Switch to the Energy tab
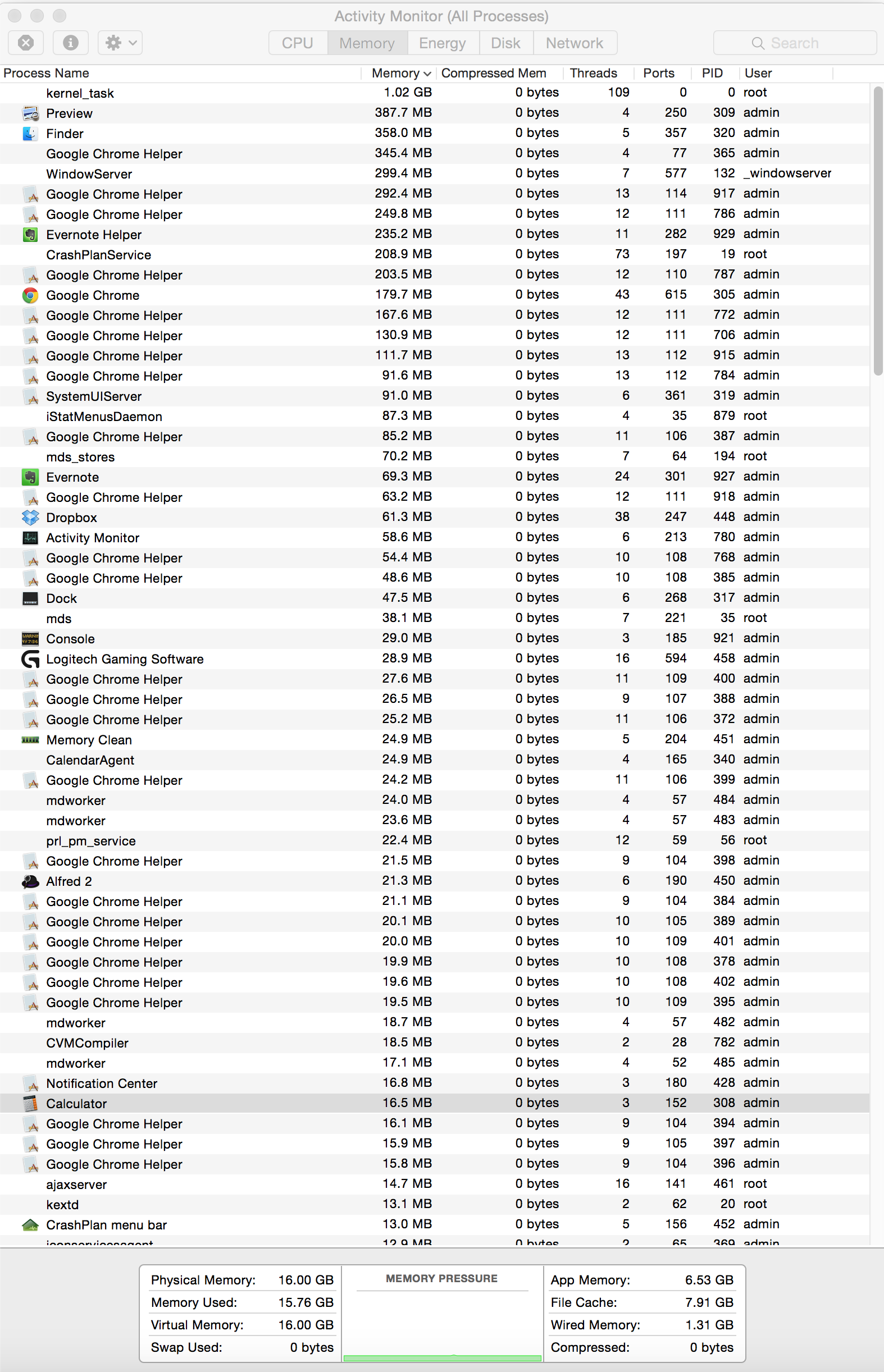884x1372 pixels. [442, 43]
